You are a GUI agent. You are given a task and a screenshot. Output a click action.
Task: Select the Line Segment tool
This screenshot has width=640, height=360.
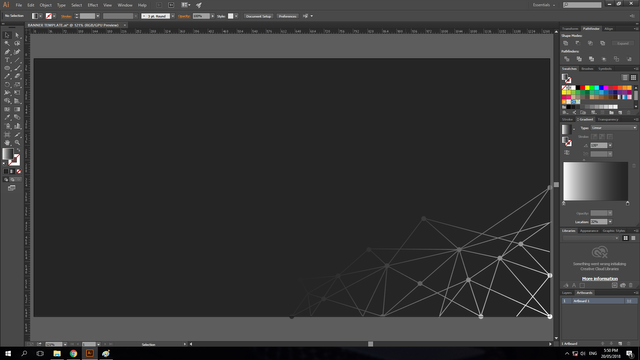pyautogui.click(x=17, y=60)
